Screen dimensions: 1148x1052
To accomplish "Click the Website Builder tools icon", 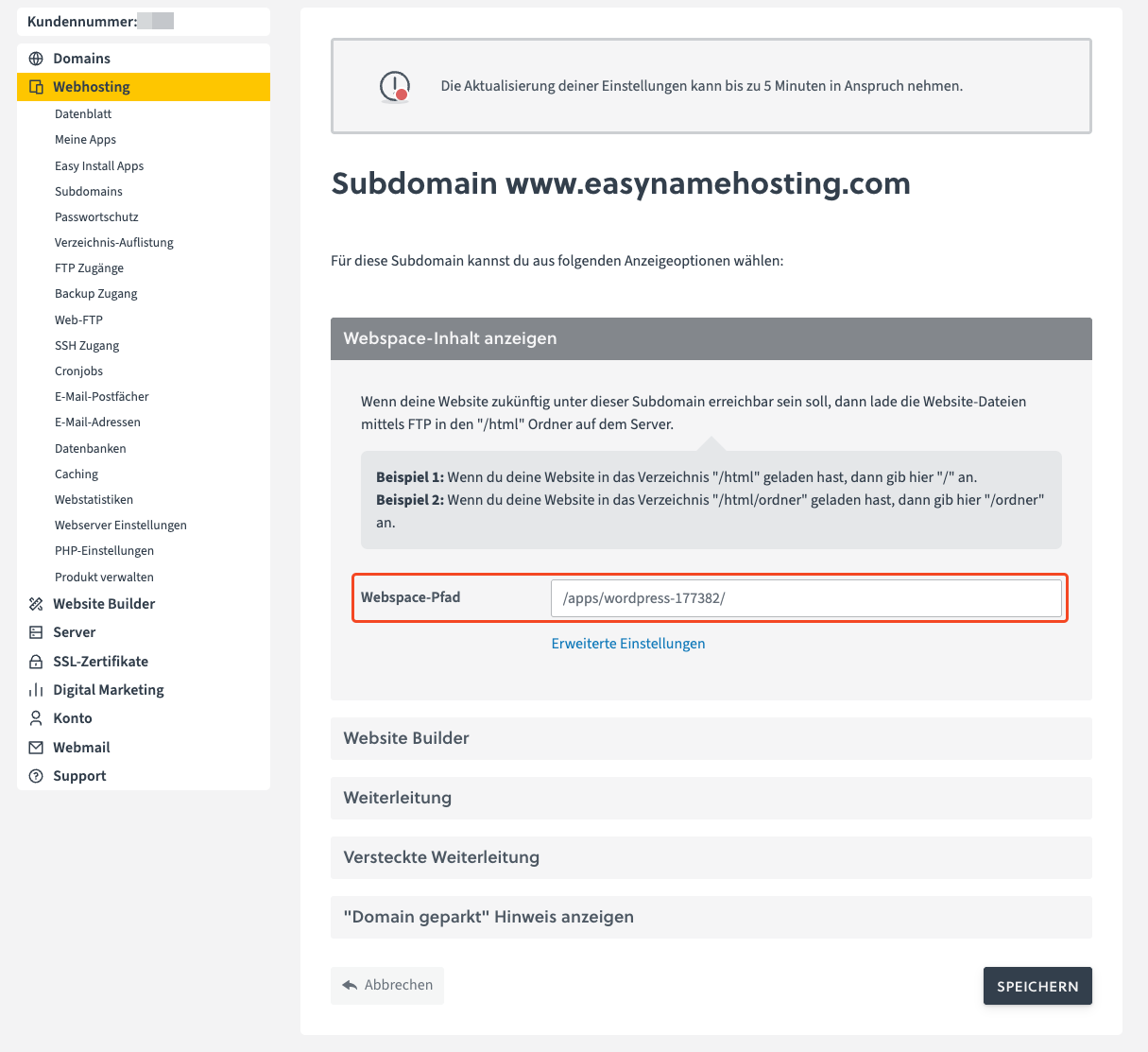I will [x=36, y=604].
